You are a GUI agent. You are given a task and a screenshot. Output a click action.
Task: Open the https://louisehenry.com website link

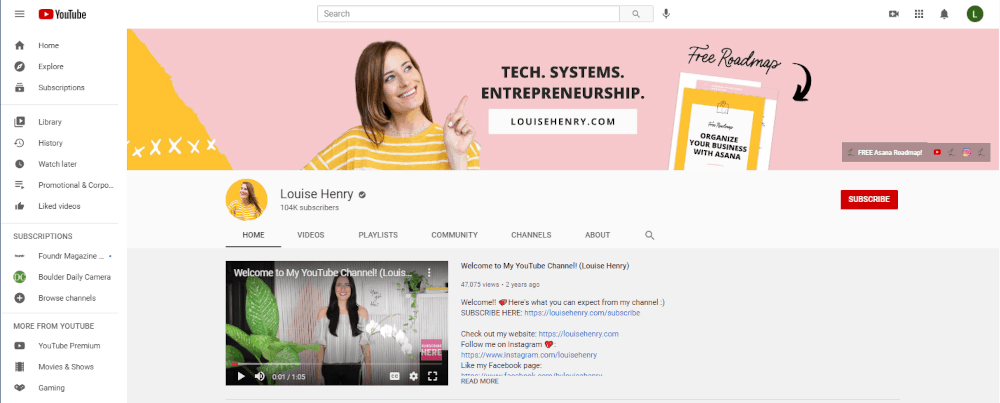(578, 333)
